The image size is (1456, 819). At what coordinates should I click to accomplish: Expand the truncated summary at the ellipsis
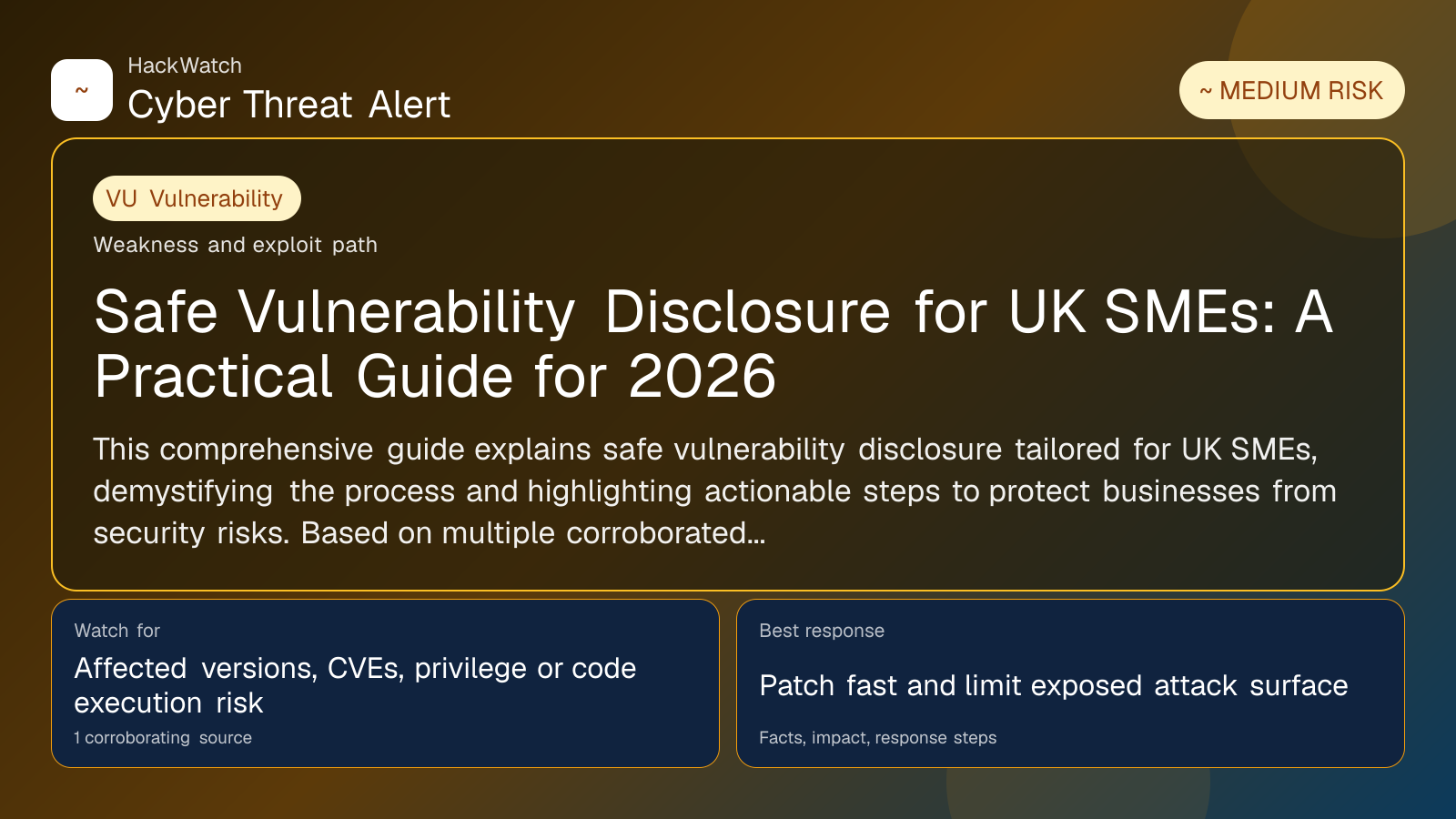(x=756, y=533)
